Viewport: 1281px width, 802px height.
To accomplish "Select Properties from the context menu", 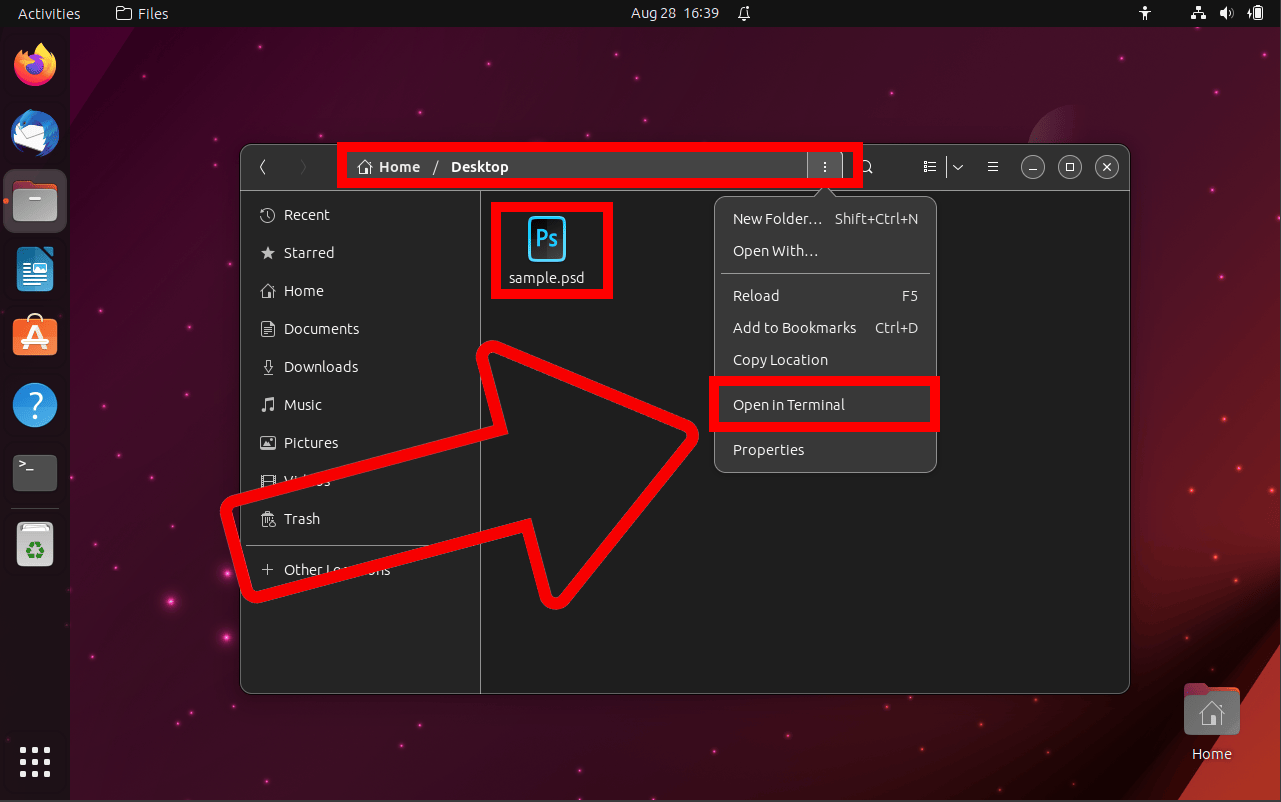I will 768,449.
